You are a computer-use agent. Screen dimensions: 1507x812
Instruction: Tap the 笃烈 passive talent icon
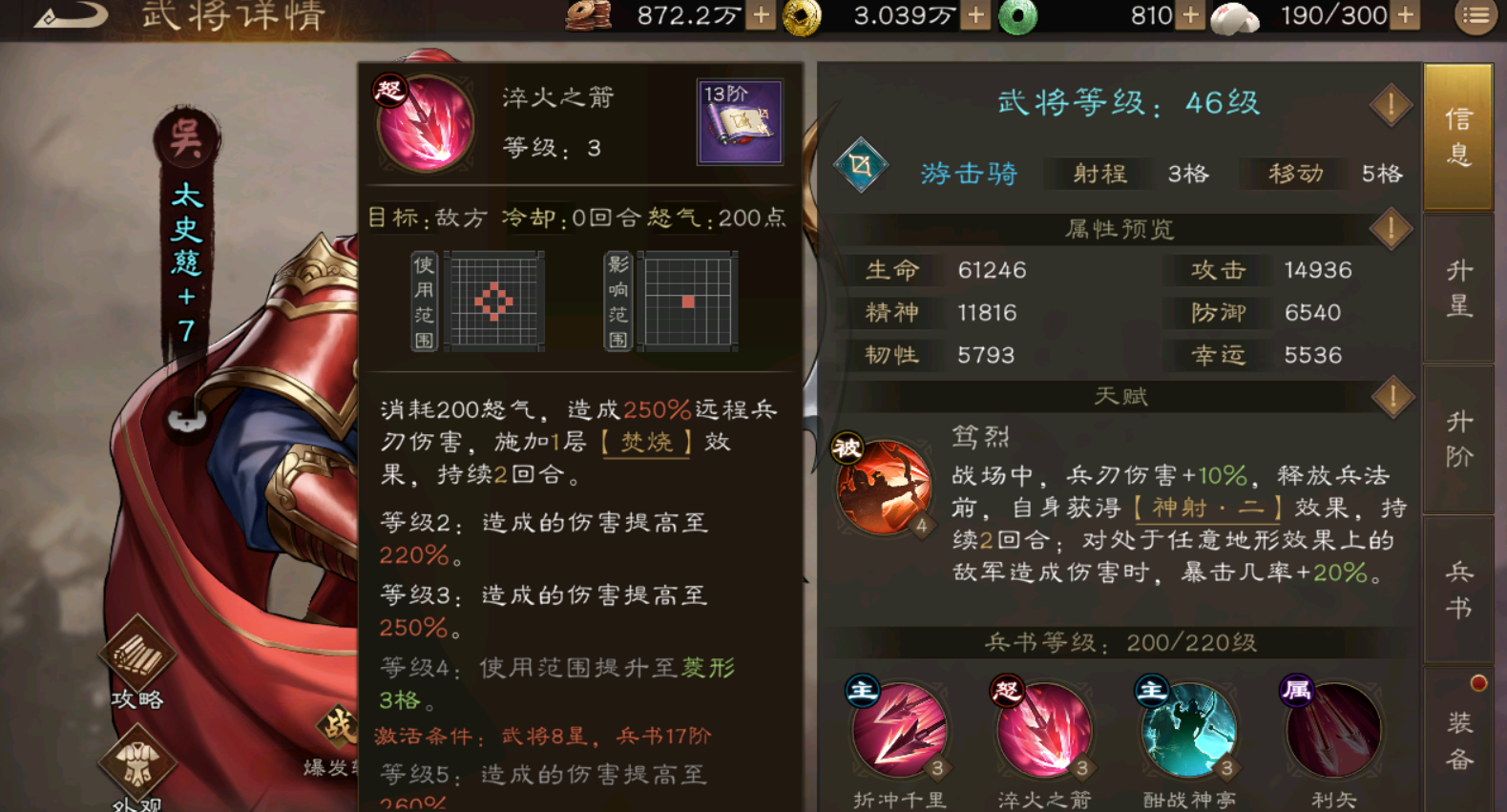pyautogui.click(x=884, y=487)
